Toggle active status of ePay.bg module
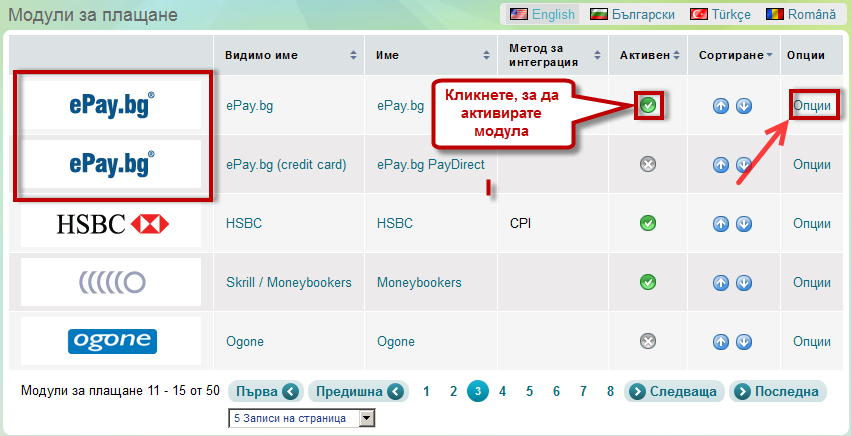 648,105
